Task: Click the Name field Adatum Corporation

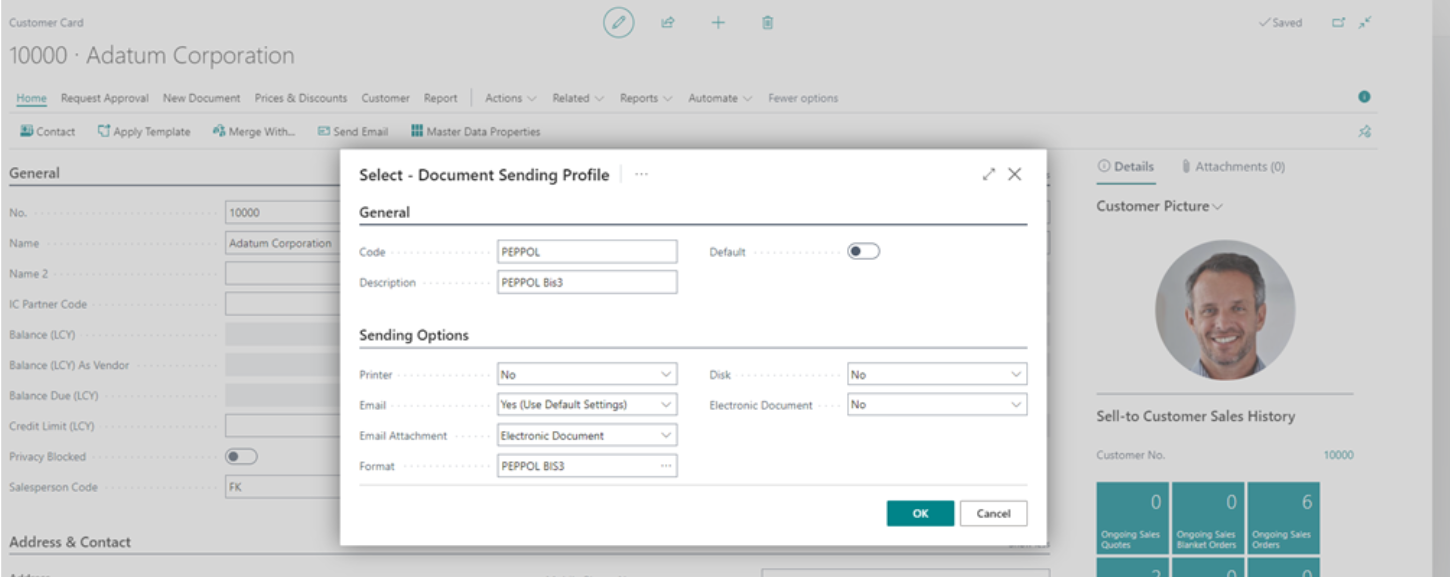Action: pos(283,243)
